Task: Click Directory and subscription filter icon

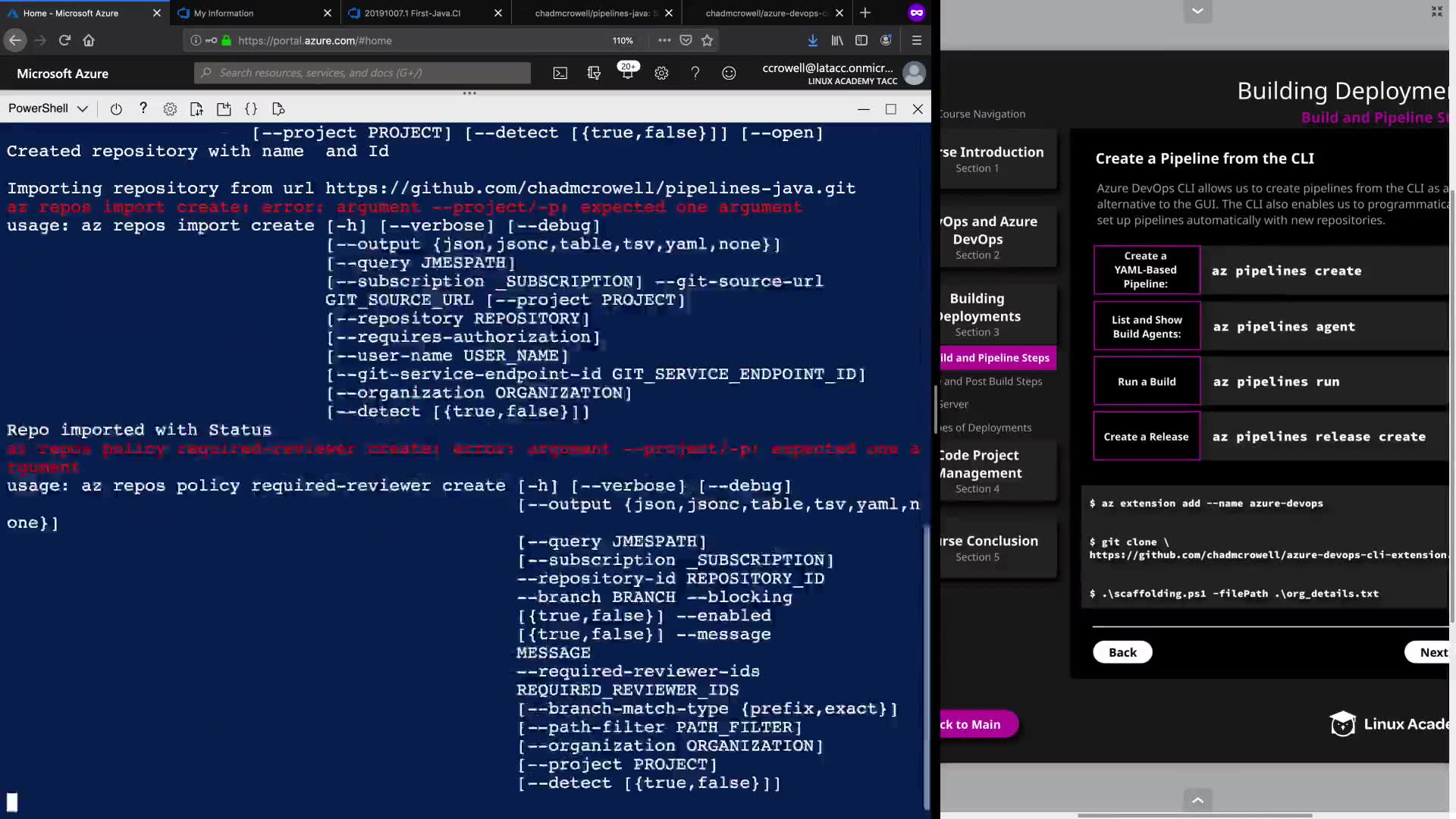Action: [x=594, y=74]
